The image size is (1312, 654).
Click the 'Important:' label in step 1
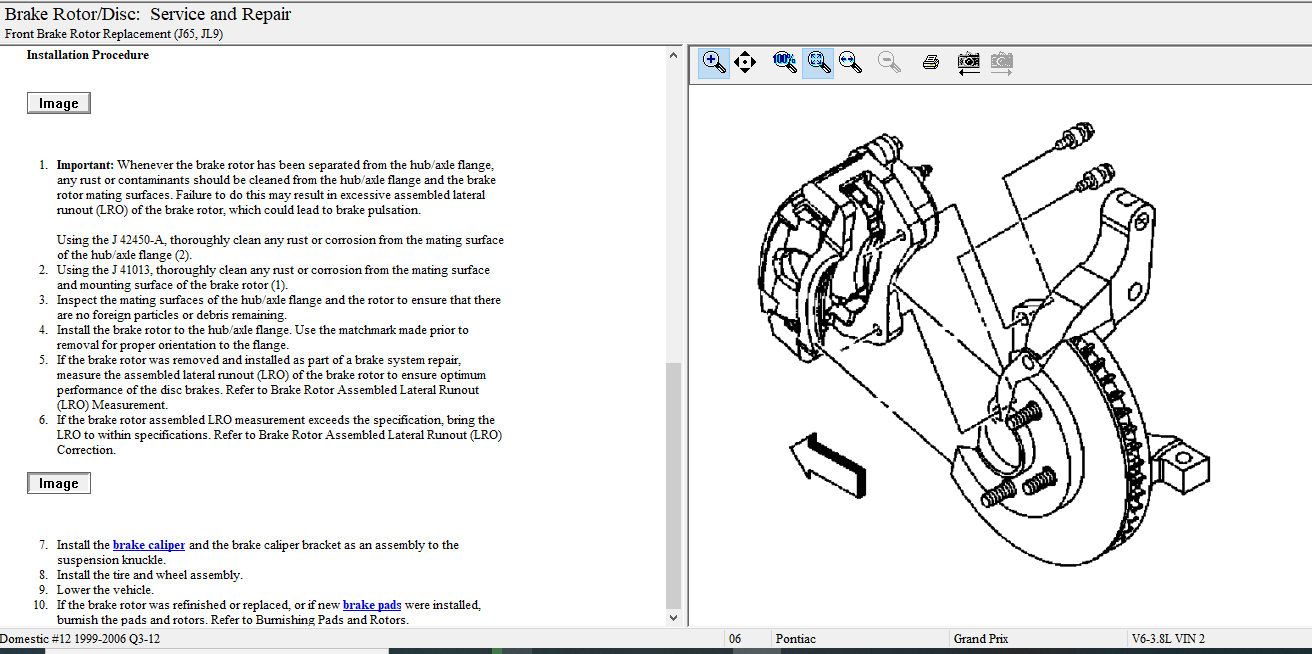85,165
